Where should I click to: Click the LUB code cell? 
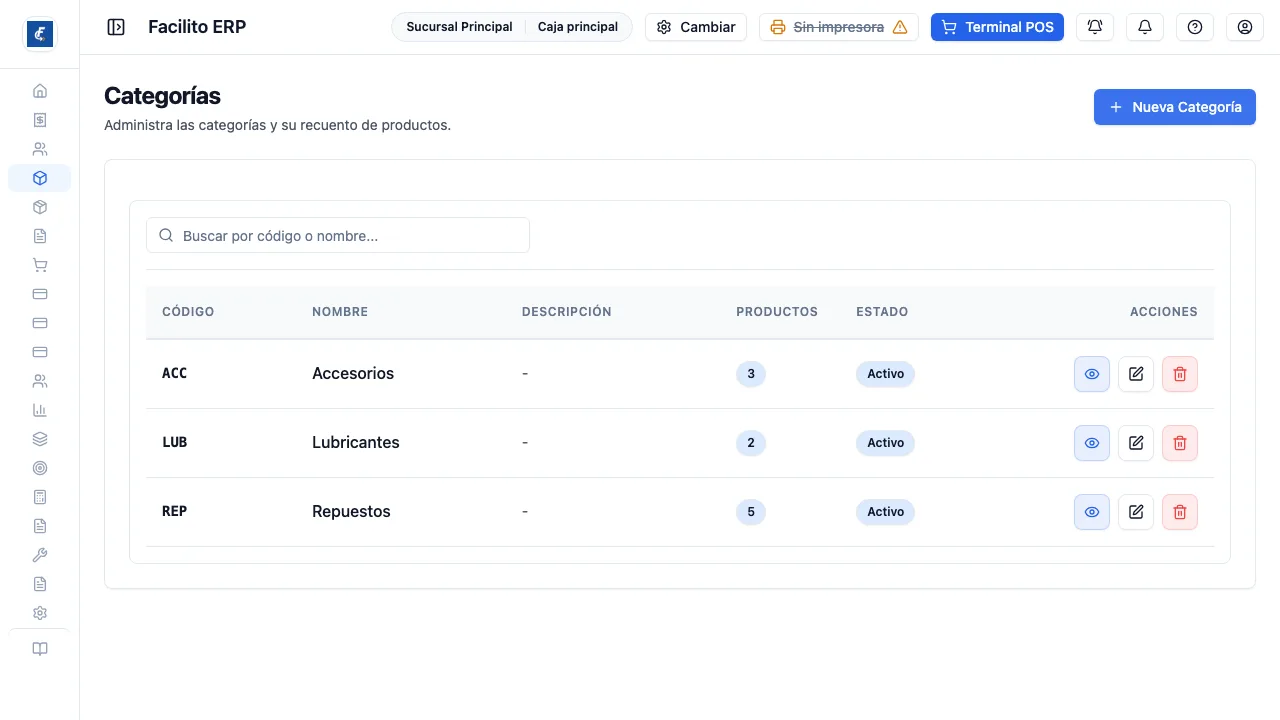pyautogui.click(x=175, y=442)
